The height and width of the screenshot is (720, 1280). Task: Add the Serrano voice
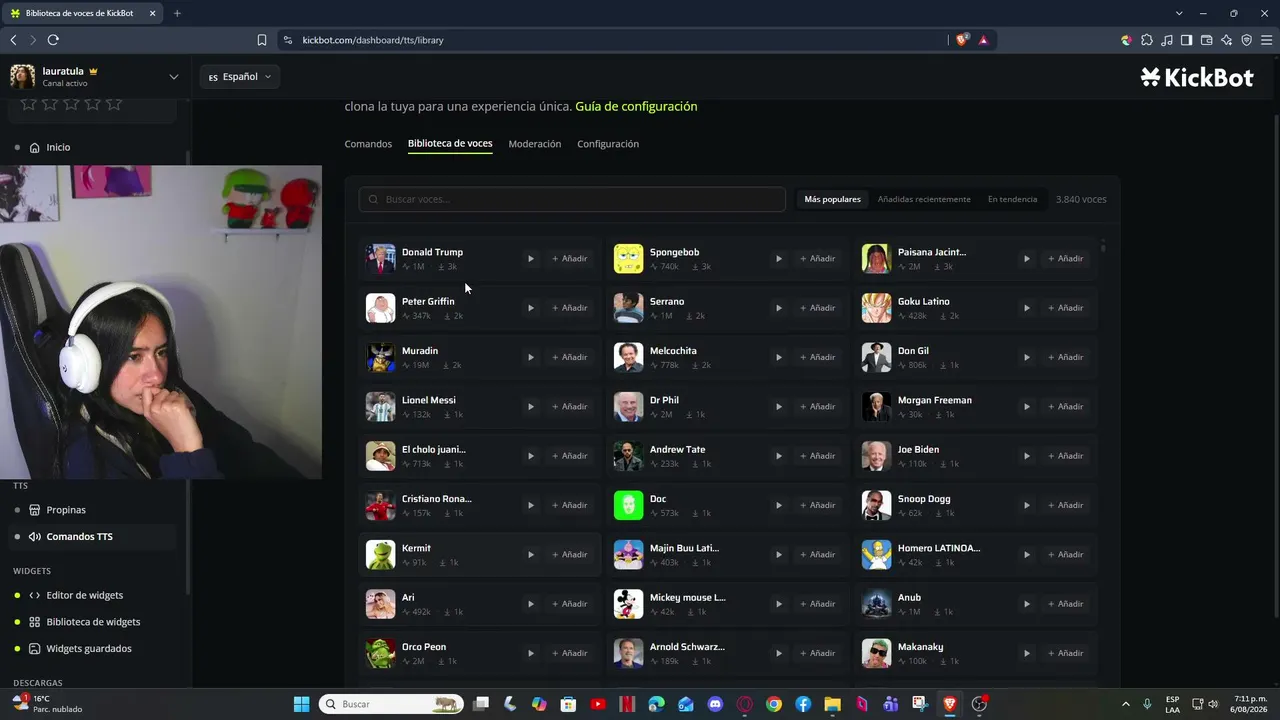coord(818,308)
